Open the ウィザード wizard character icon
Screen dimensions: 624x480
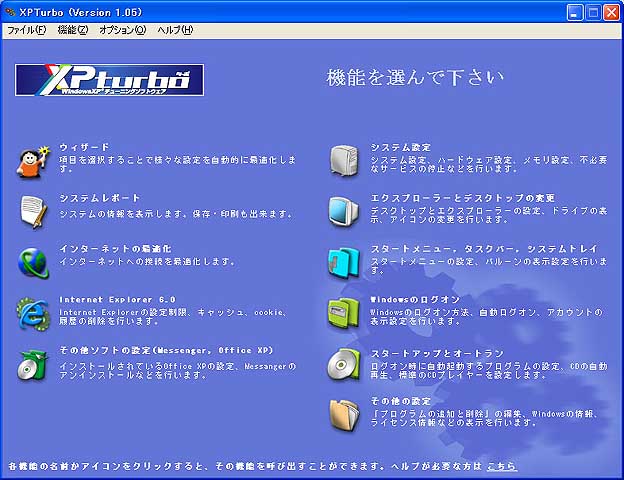[34, 162]
